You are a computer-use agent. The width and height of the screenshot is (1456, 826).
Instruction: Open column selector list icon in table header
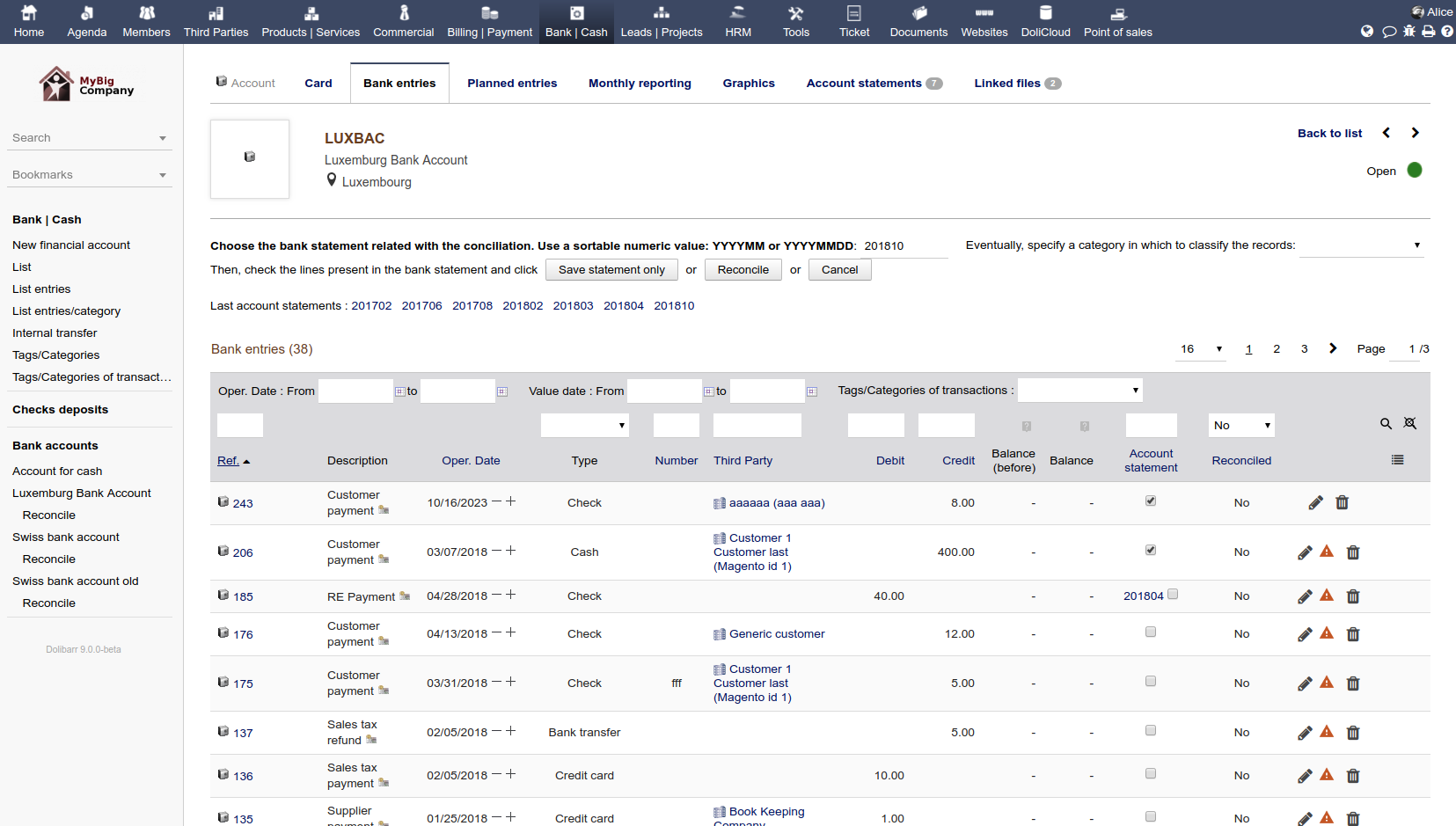tap(1397, 460)
